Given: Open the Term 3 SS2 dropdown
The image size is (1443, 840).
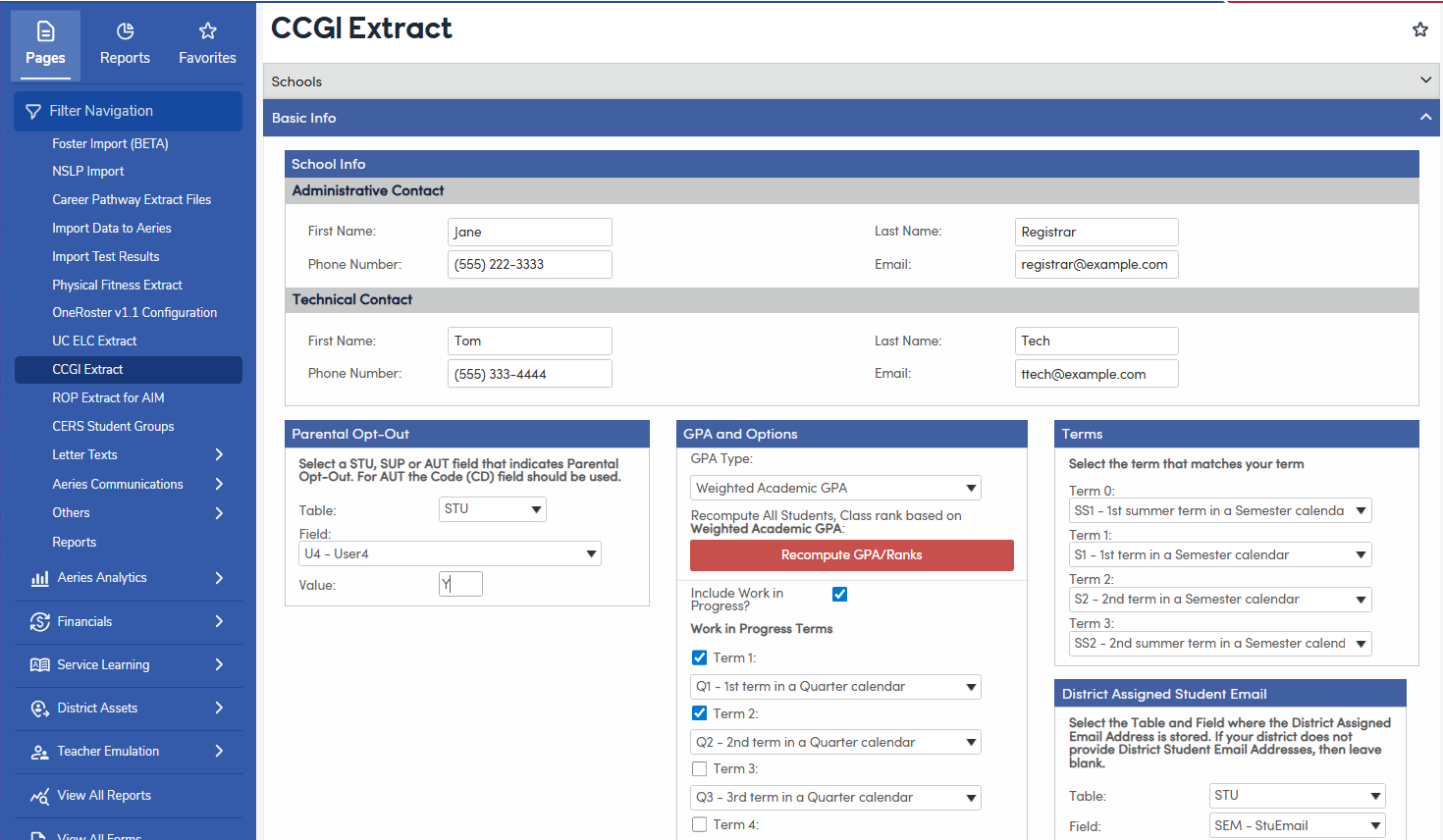Looking at the screenshot, I should pos(1220,643).
